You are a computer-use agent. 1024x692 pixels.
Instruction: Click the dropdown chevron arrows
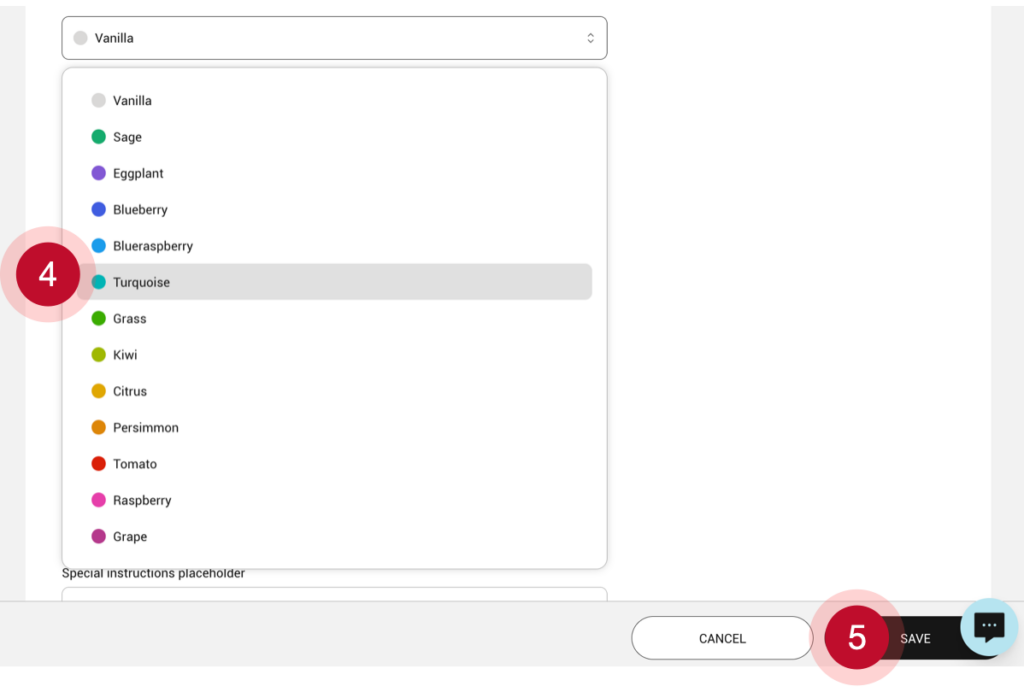(x=590, y=38)
